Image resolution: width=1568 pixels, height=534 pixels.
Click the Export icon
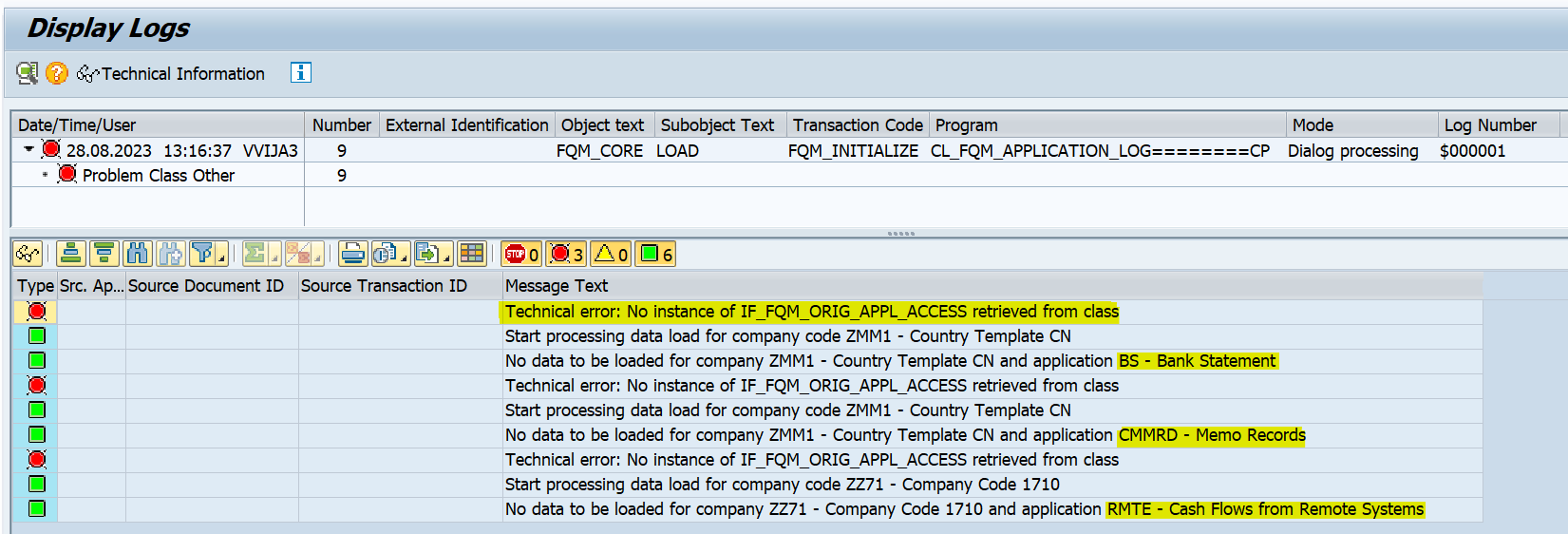427,254
